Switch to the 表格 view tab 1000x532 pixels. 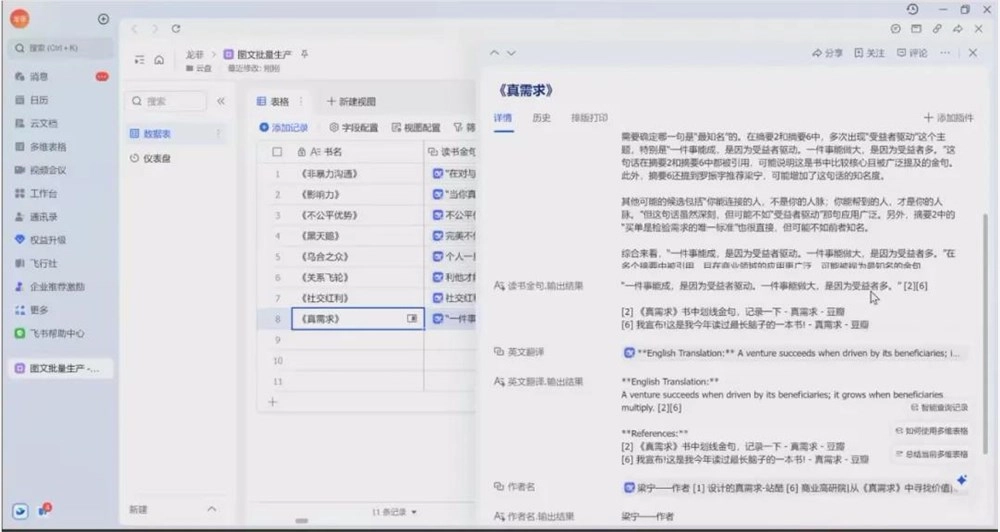[x=273, y=101]
